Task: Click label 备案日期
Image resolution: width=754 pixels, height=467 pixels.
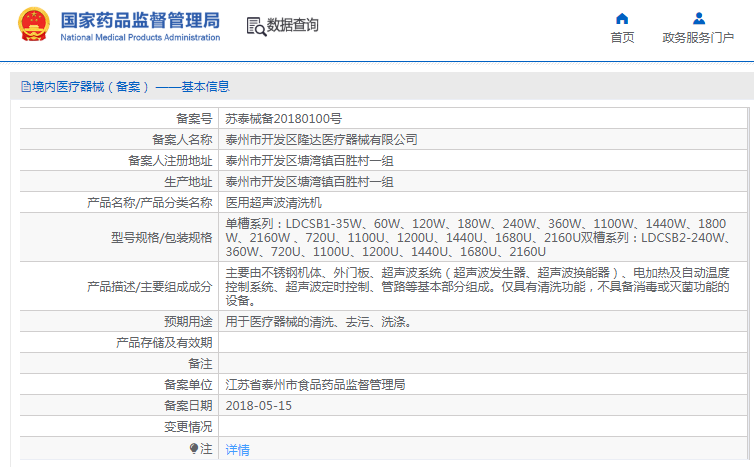Action: 188,406
